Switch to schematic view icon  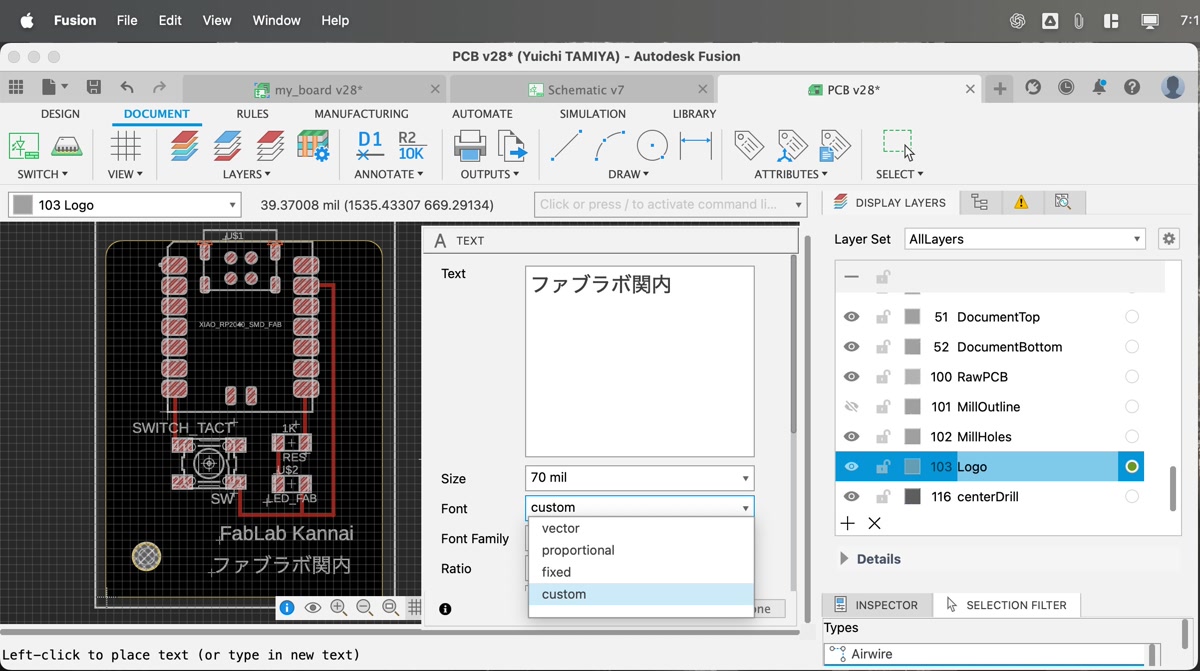[24, 146]
